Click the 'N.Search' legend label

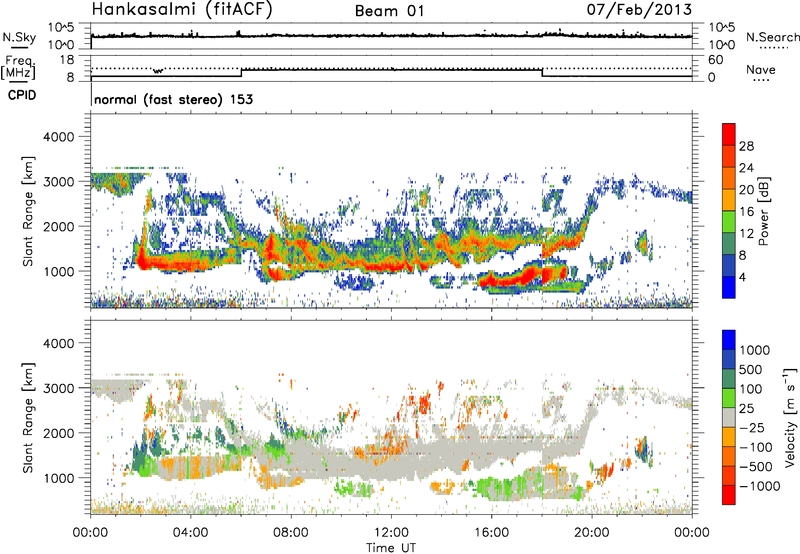pyautogui.click(x=772, y=37)
